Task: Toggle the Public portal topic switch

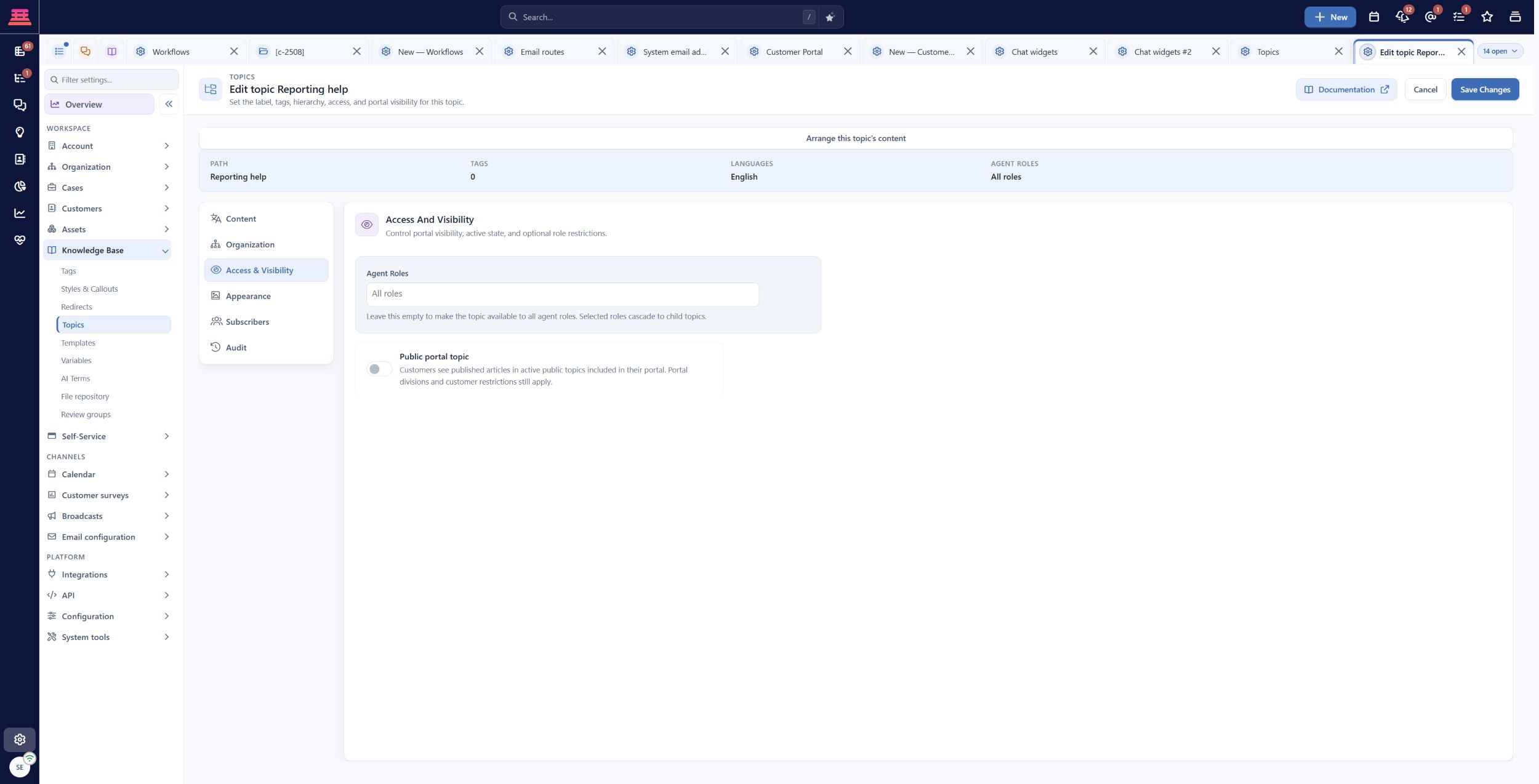Action: pos(379,369)
